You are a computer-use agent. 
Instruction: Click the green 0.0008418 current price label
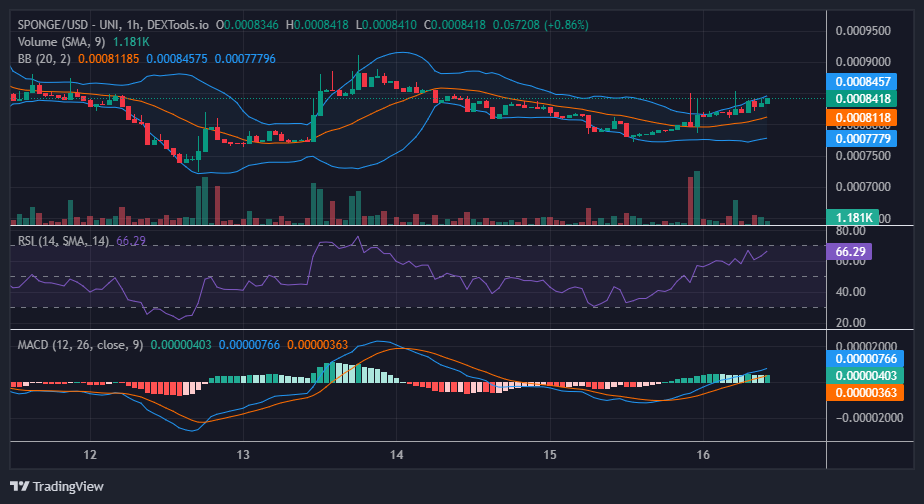click(x=862, y=98)
